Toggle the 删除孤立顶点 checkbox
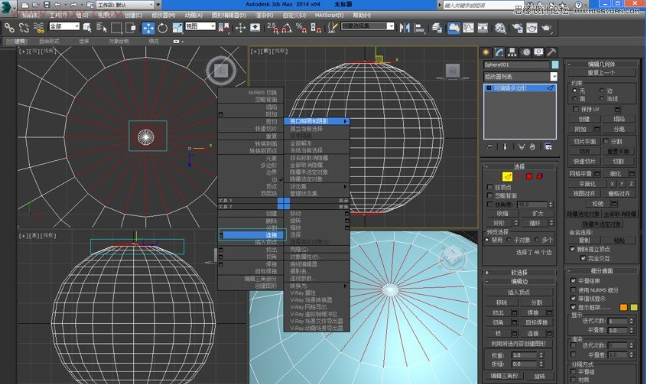 (x=572, y=249)
